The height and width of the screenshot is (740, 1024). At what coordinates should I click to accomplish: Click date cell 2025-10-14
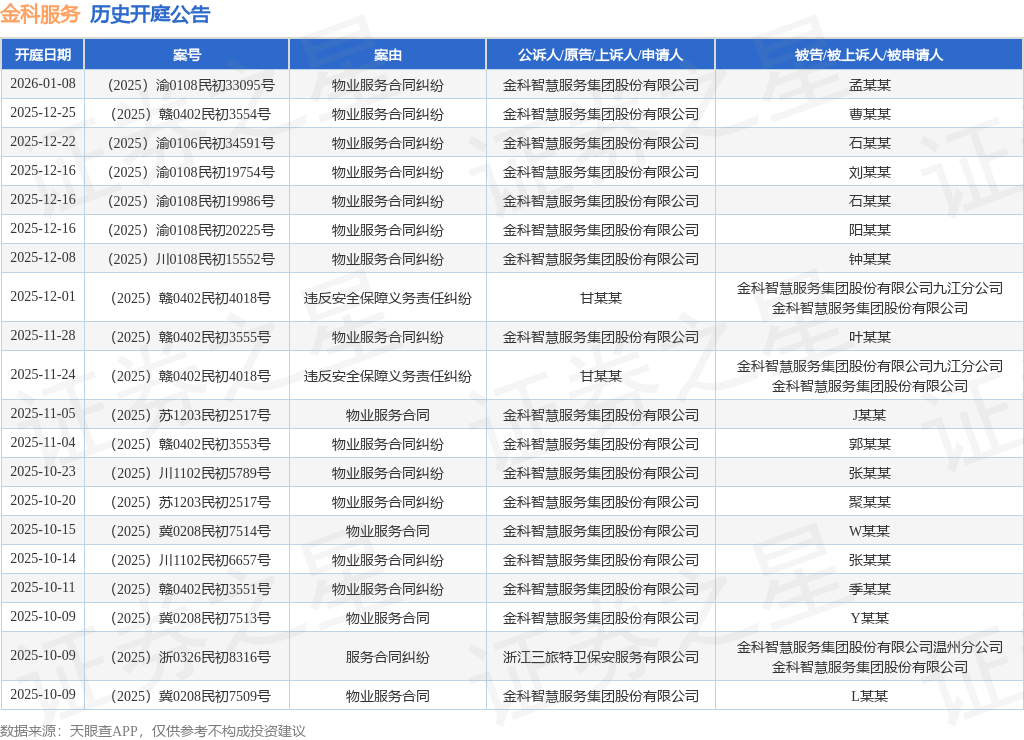43,558
